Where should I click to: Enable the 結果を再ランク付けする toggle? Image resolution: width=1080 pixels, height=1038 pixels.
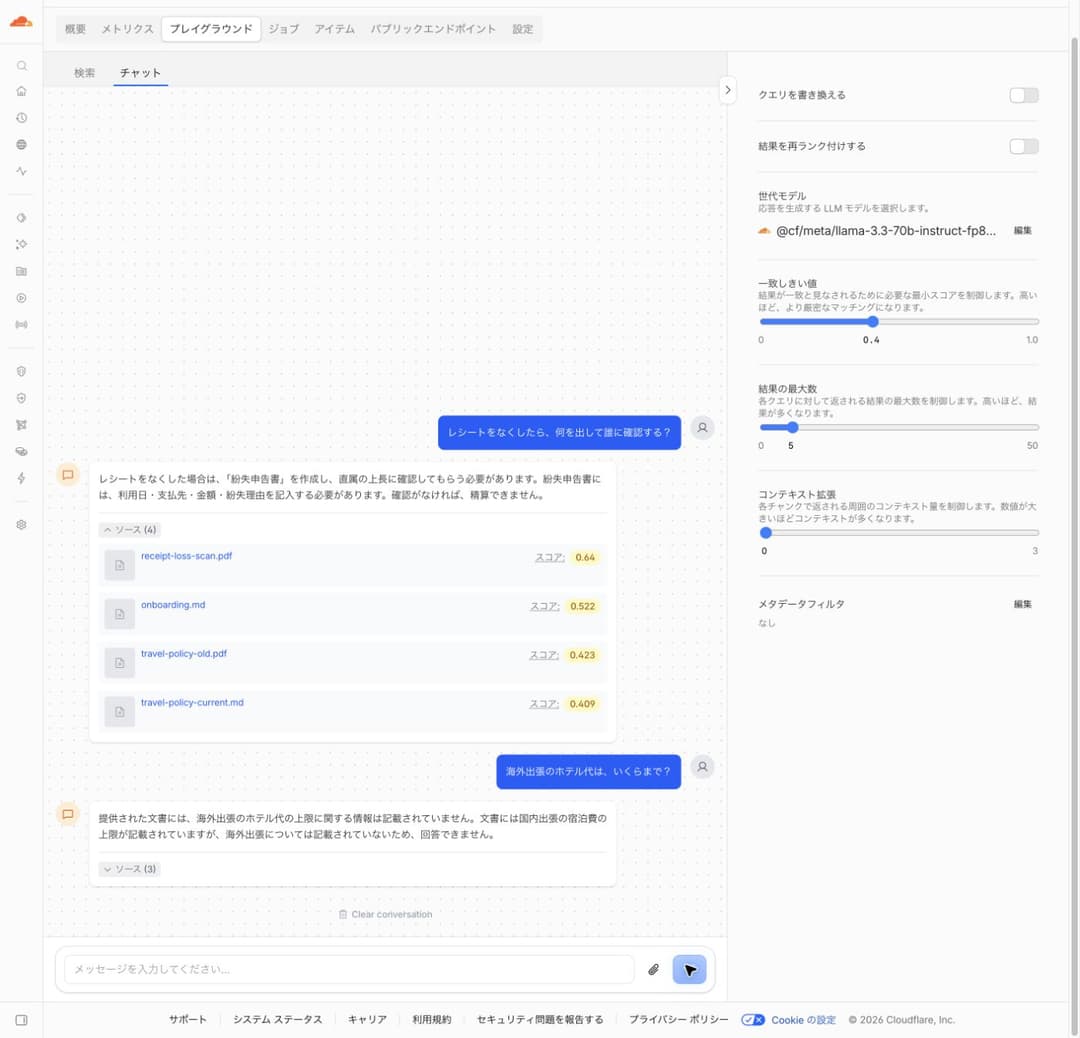tap(1024, 146)
